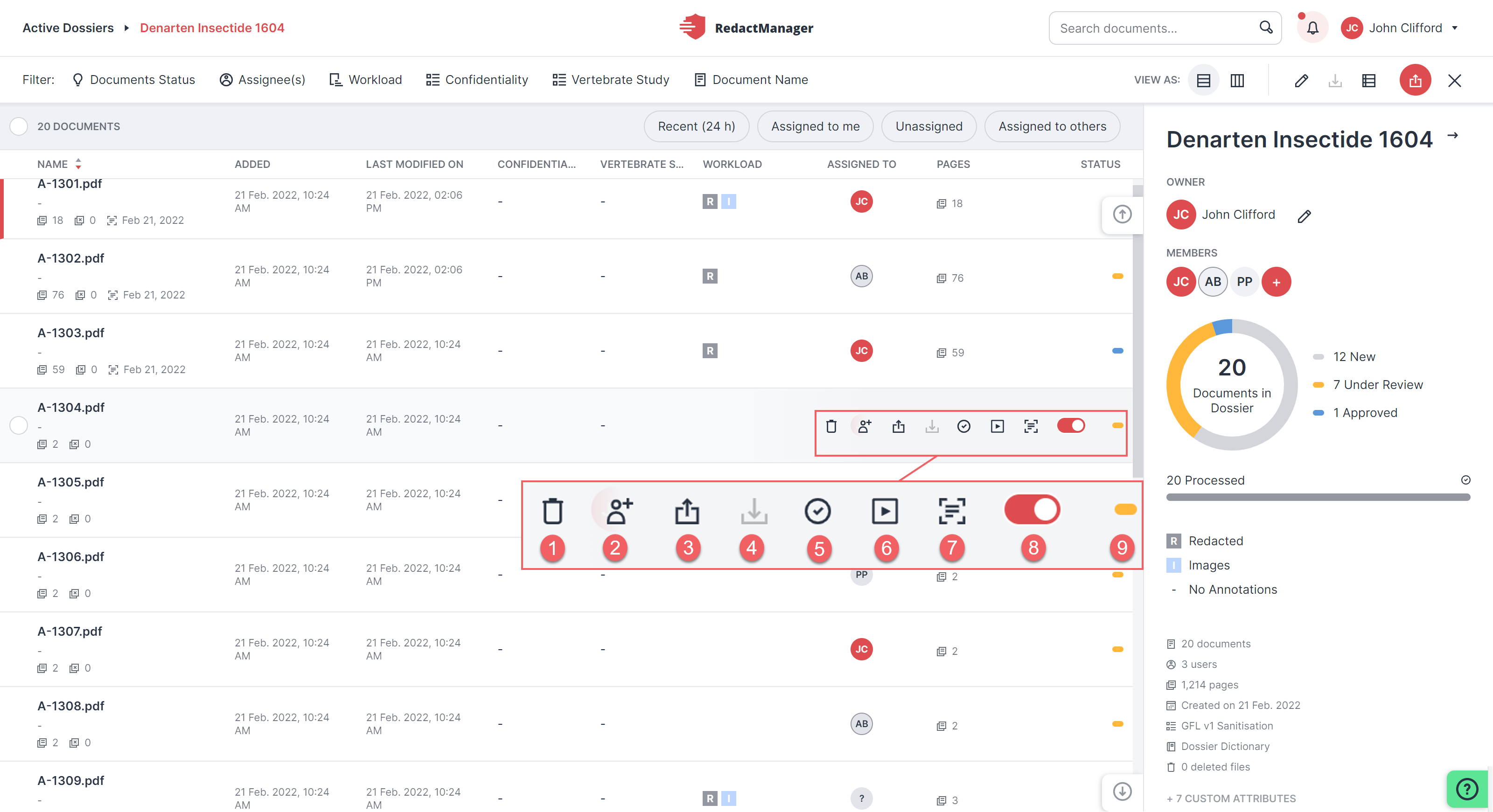Click the PP member avatar in Members
Screen dimensions: 1493x812
tap(1244, 282)
